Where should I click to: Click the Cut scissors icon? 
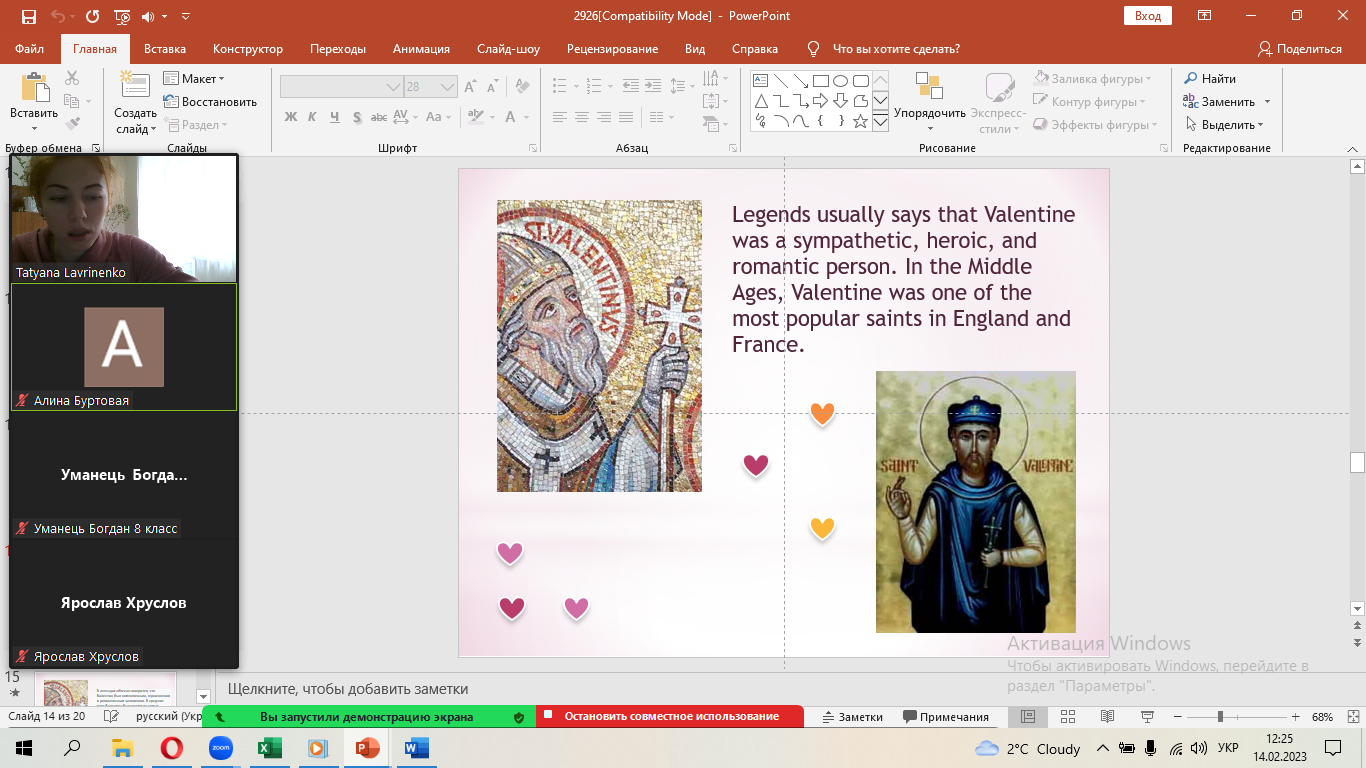(x=72, y=78)
